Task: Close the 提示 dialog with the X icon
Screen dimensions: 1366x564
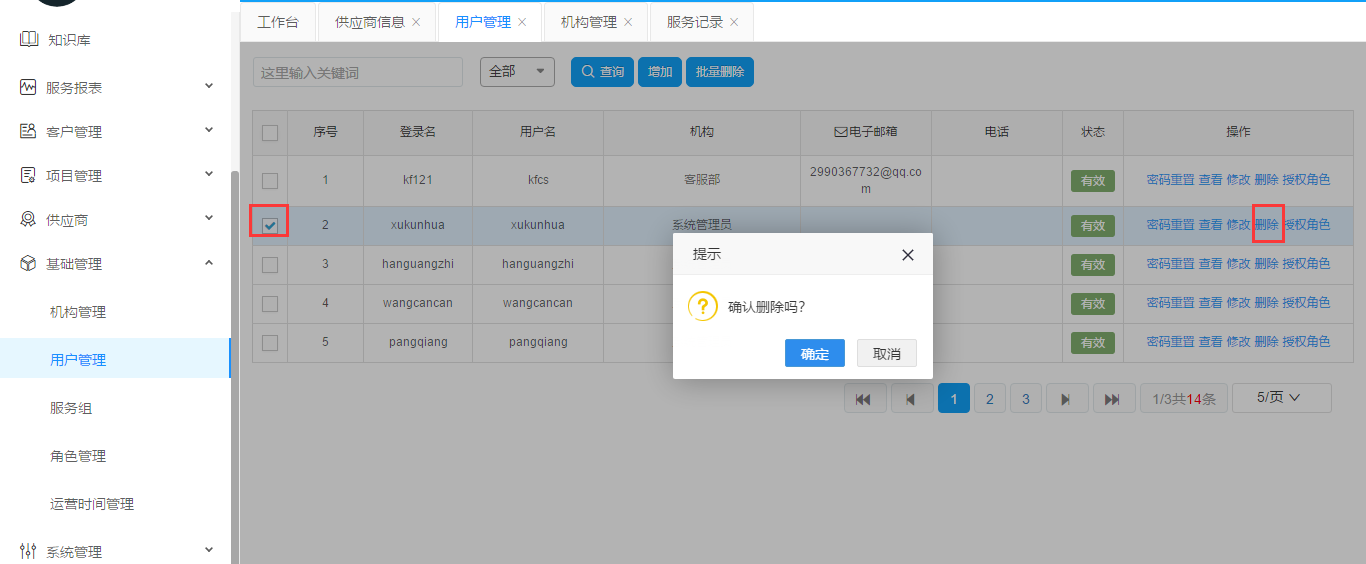Action: pyautogui.click(x=907, y=255)
